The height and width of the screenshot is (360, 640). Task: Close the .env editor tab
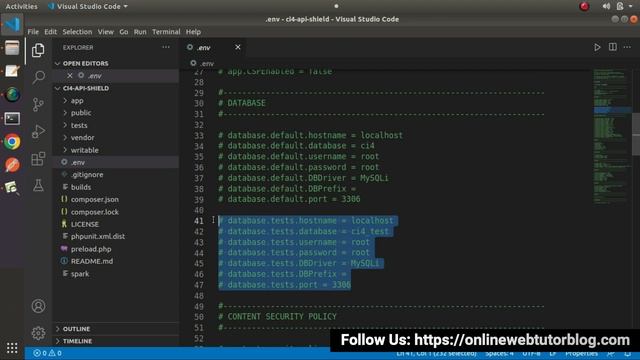[238, 47]
